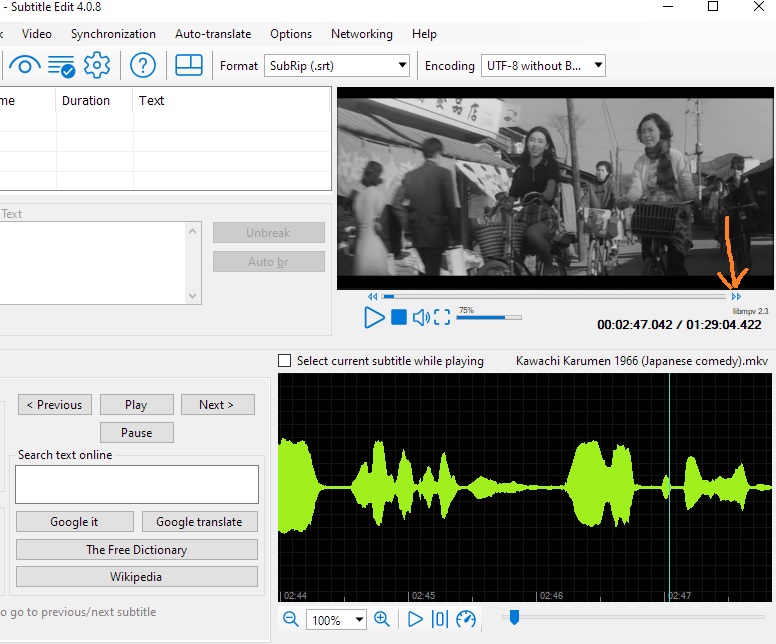Stop the video playback
Screen dimensions: 776x644
[x=398, y=317]
